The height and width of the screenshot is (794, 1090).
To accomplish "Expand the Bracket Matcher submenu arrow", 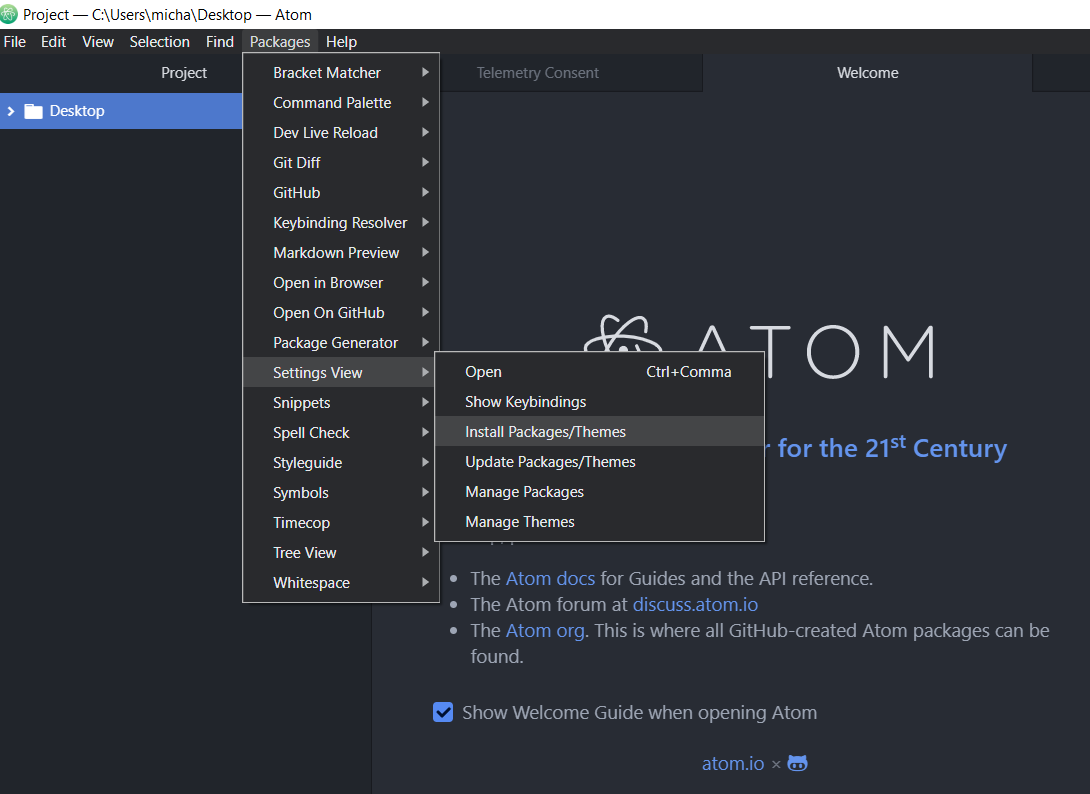I will (425, 73).
